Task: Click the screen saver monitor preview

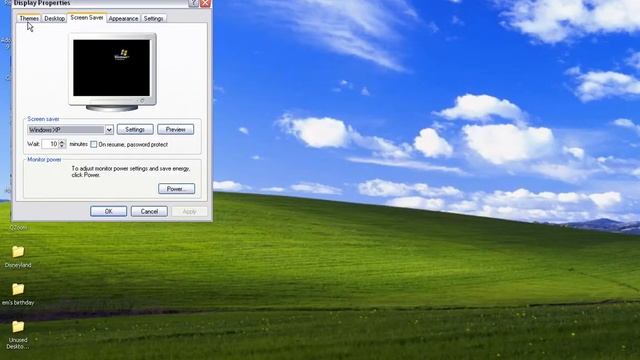Action: coord(112,71)
